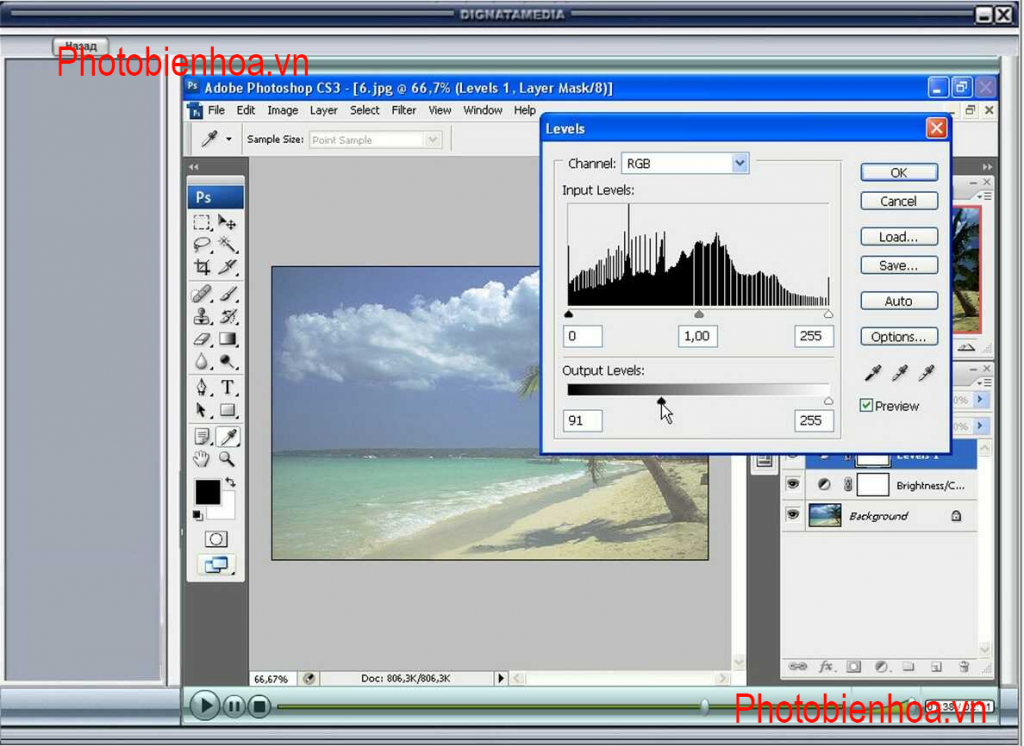
Task: Select the Eyedropper tool in toolbox
Action: coord(228,436)
